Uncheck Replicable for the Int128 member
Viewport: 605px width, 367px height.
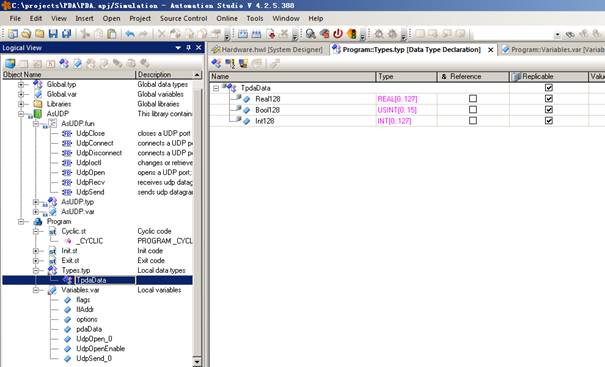549,121
